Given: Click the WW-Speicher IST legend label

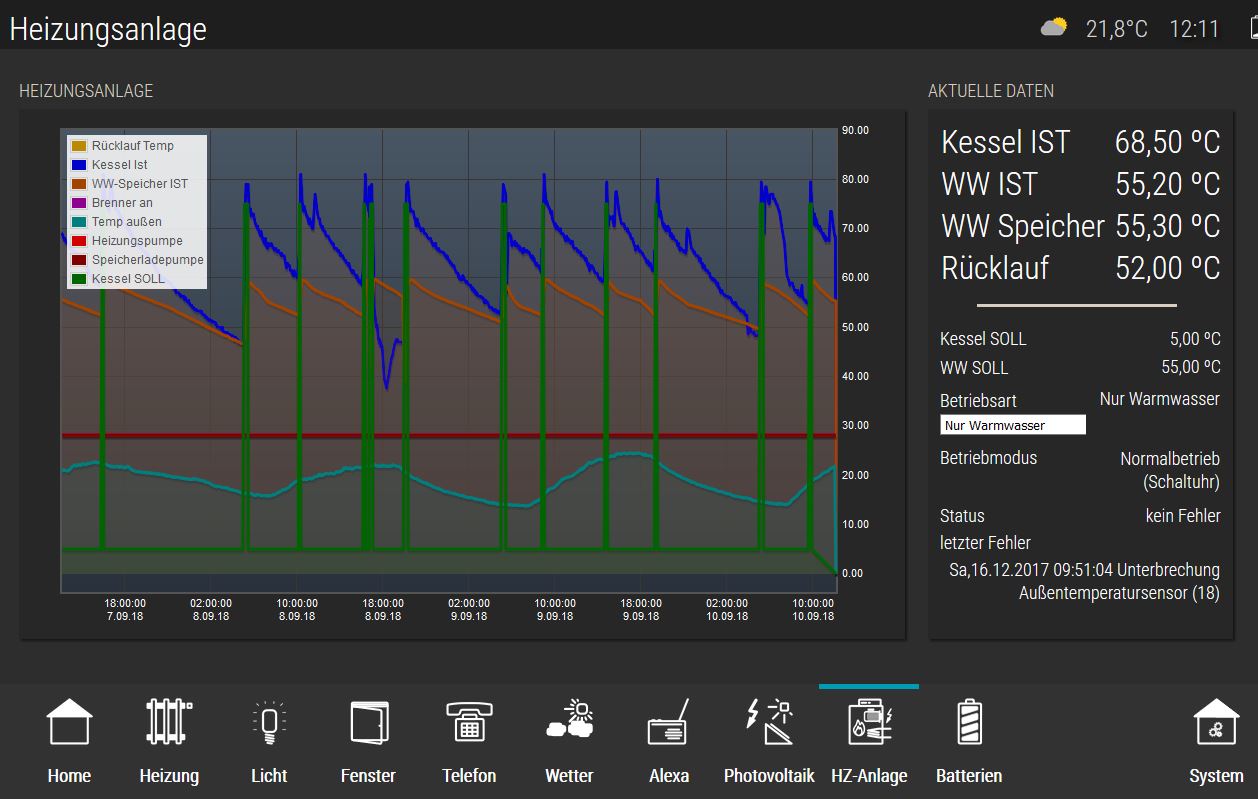Looking at the screenshot, I should click(x=140, y=184).
